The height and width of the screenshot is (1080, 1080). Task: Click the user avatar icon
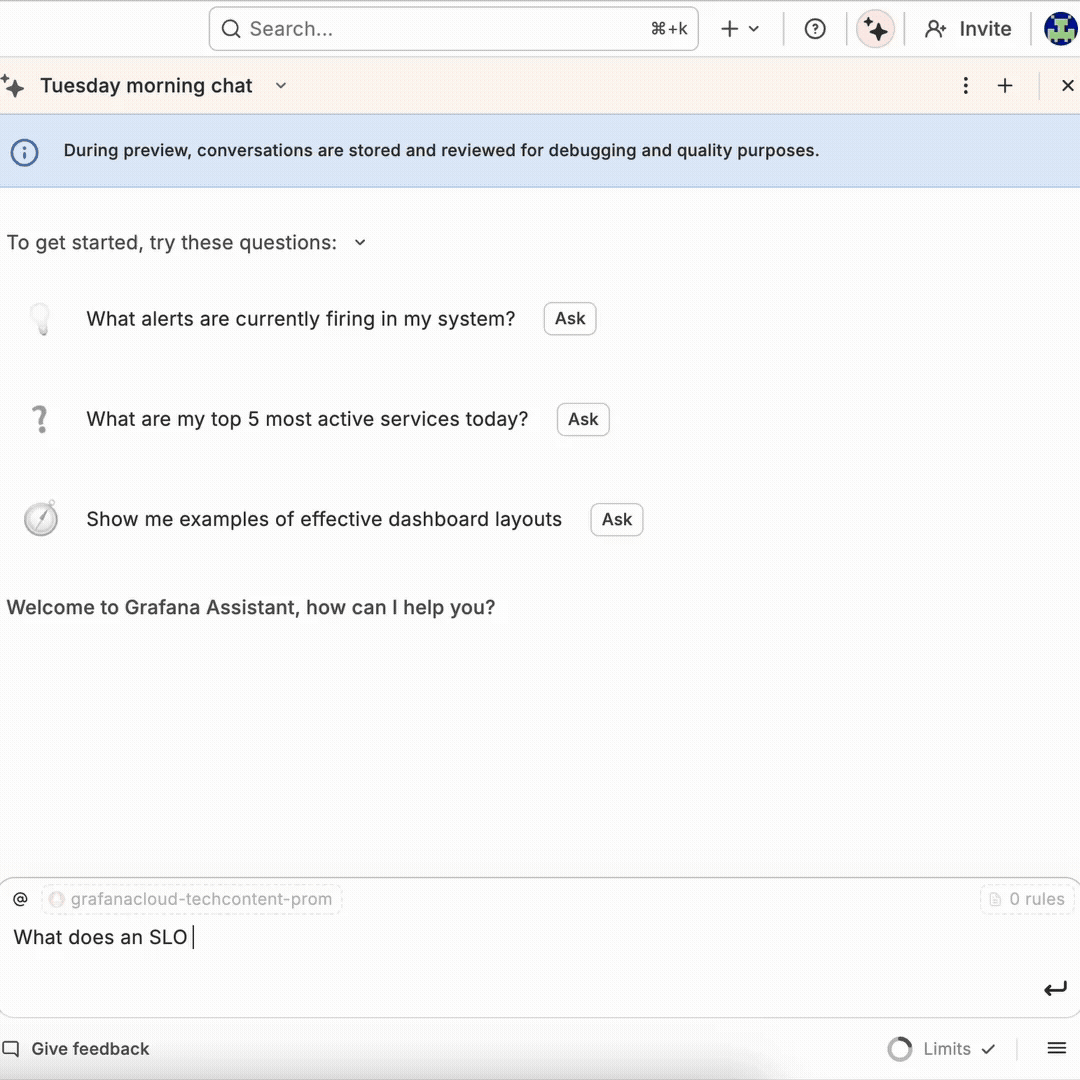[x=1061, y=30]
